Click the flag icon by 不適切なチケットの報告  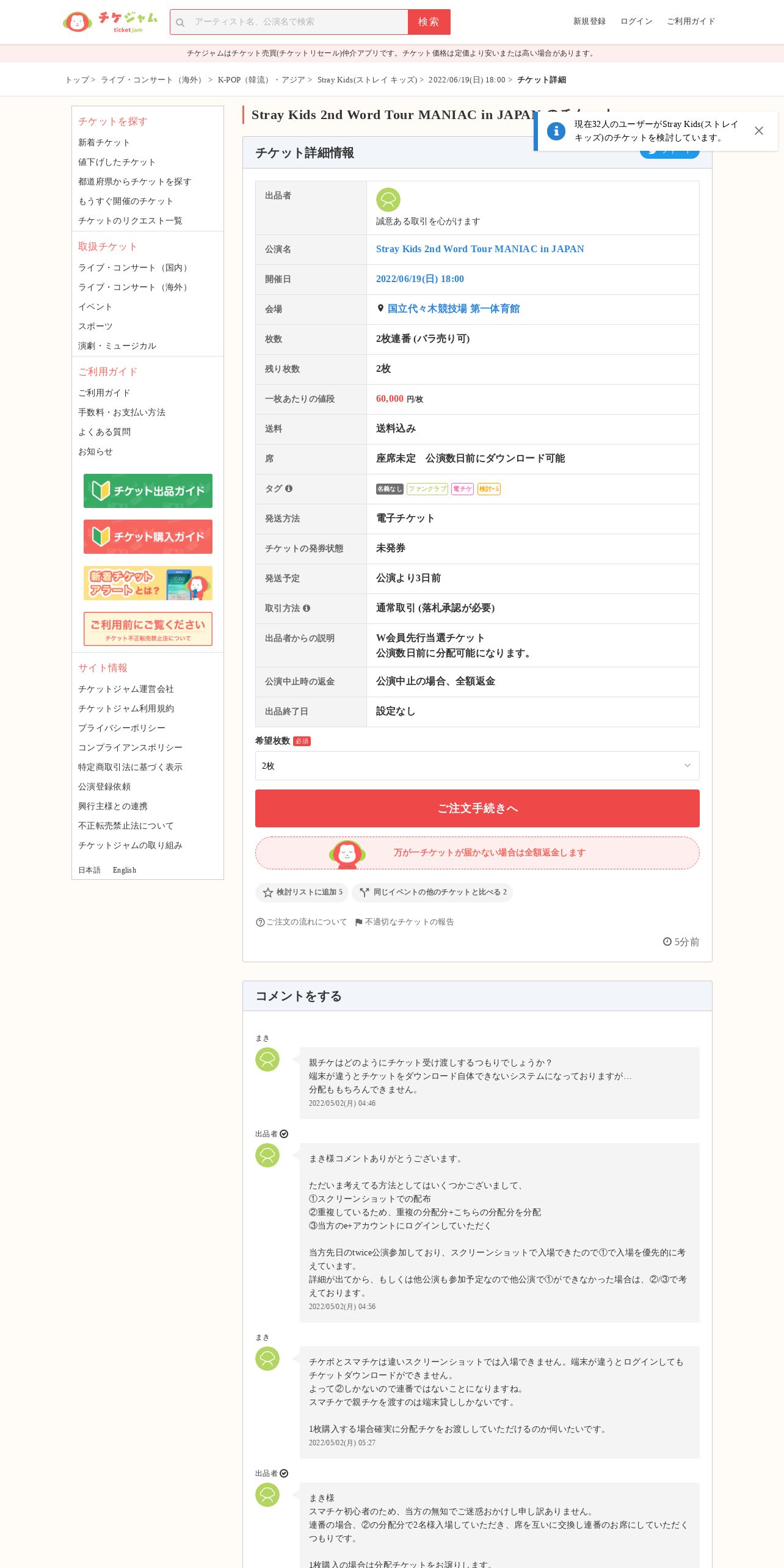pyautogui.click(x=358, y=922)
